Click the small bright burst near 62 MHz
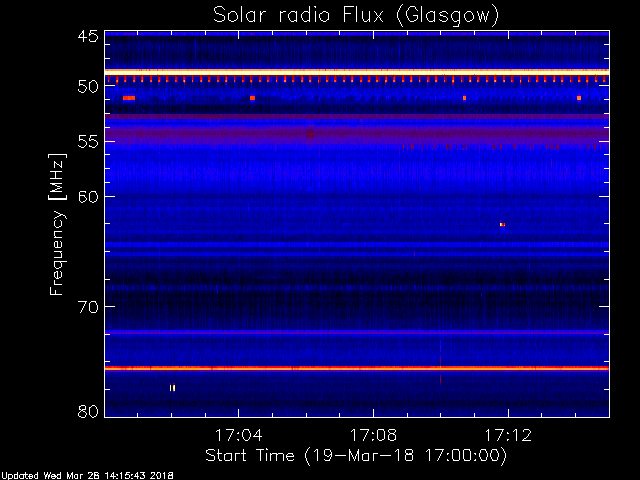The width and height of the screenshot is (640, 480). click(502, 224)
